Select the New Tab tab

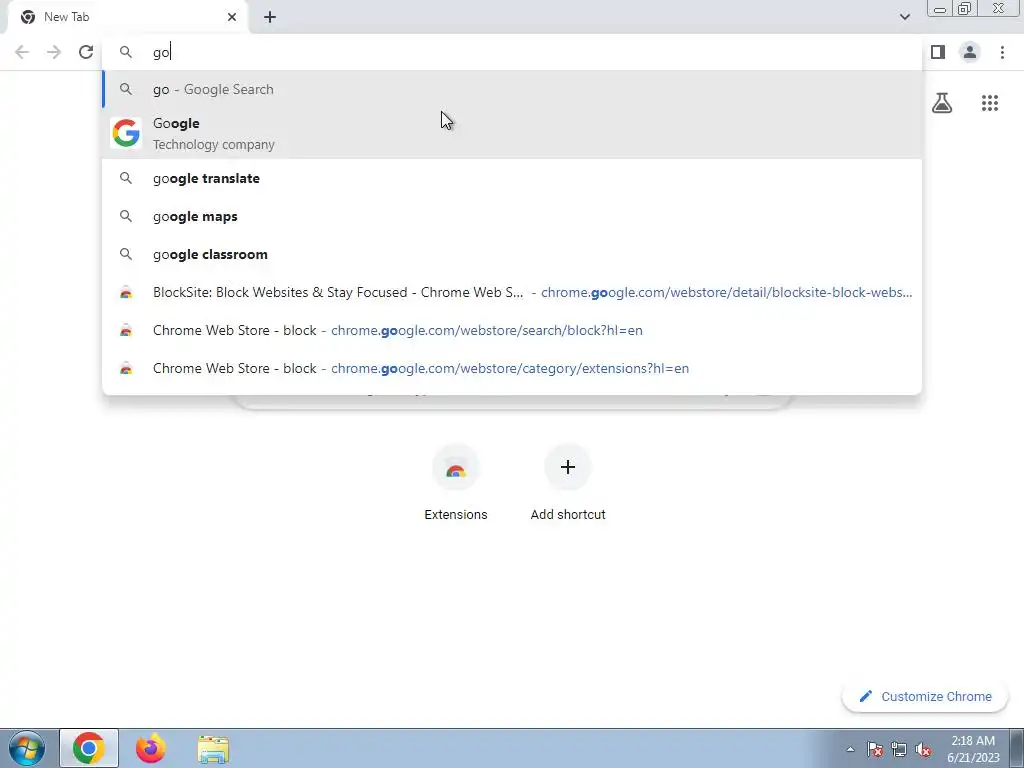tap(127, 17)
